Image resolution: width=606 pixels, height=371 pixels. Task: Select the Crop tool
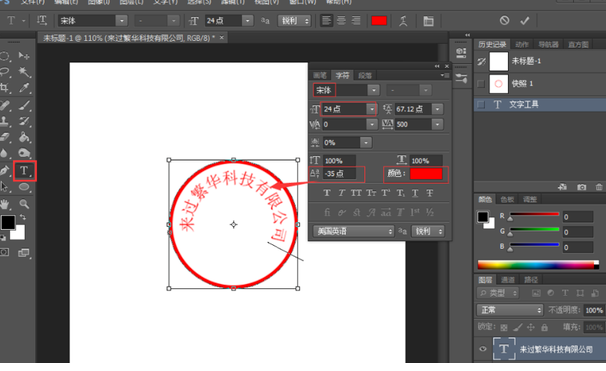click(5, 88)
